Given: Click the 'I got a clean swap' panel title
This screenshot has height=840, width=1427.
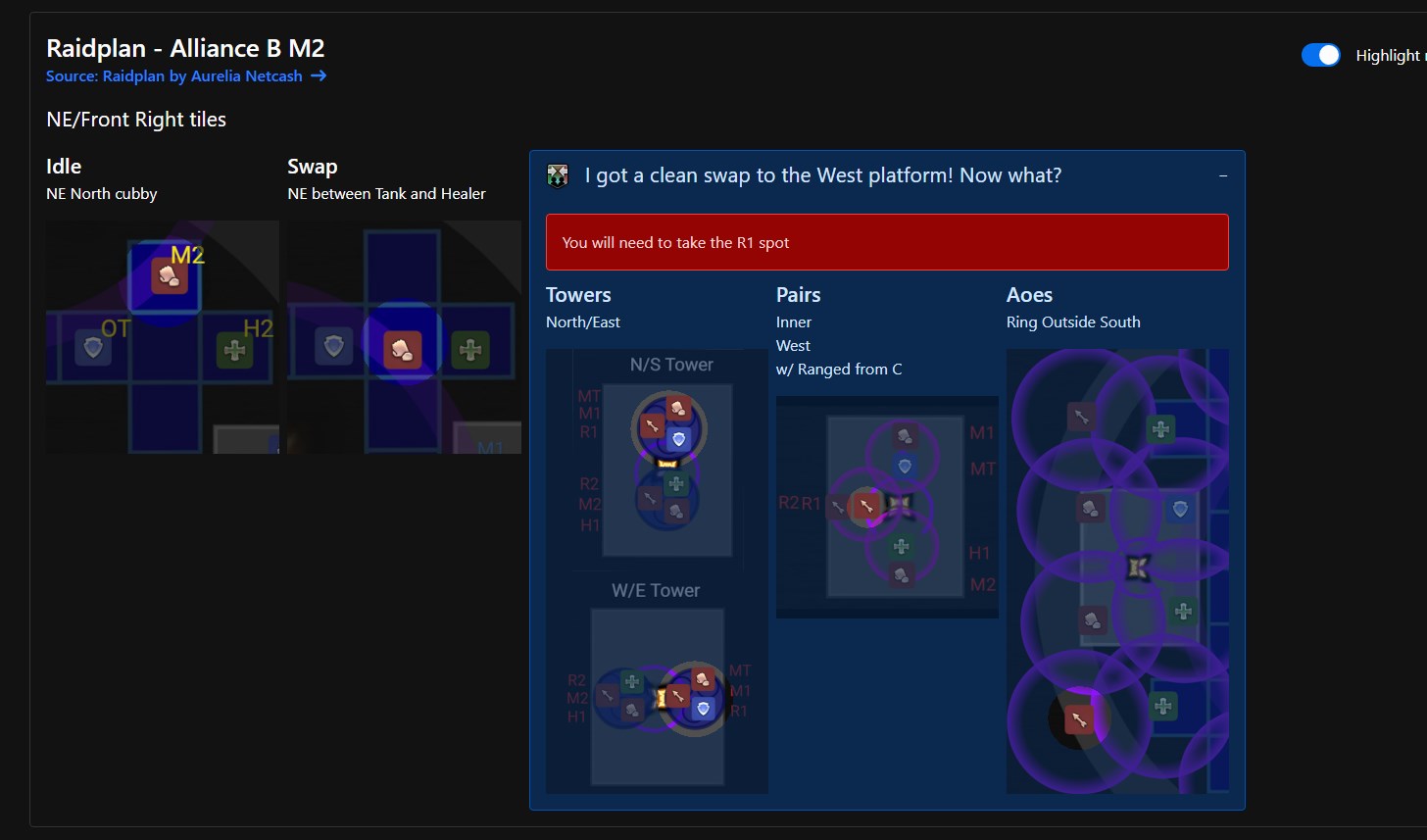Looking at the screenshot, I should [x=823, y=175].
